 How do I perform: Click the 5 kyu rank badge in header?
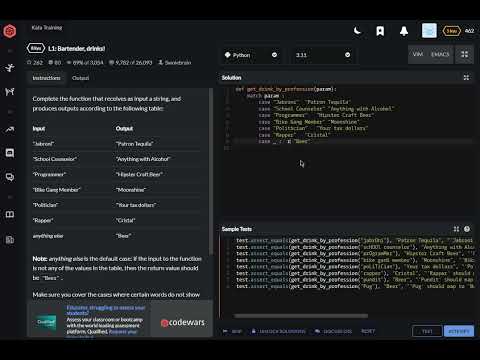coord(451,31)
